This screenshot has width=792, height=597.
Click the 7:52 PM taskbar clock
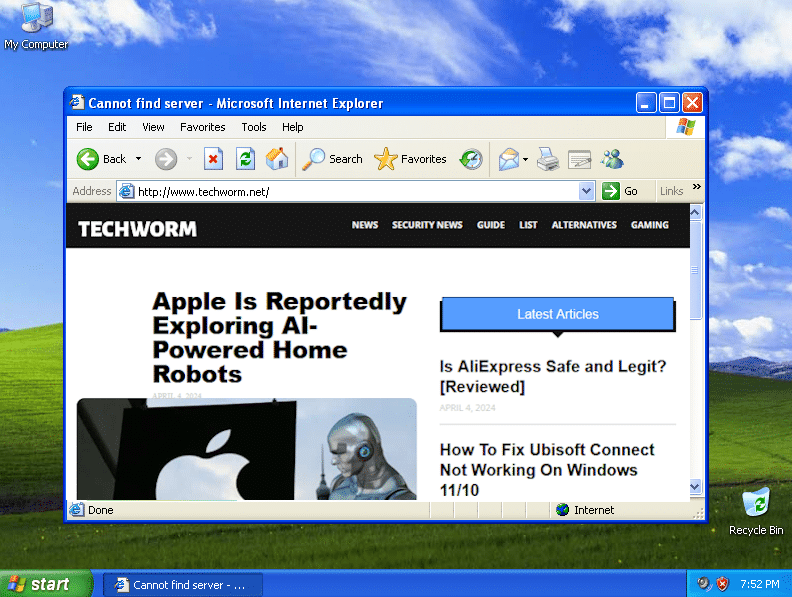pyautogui.click(x=760, y=584)
